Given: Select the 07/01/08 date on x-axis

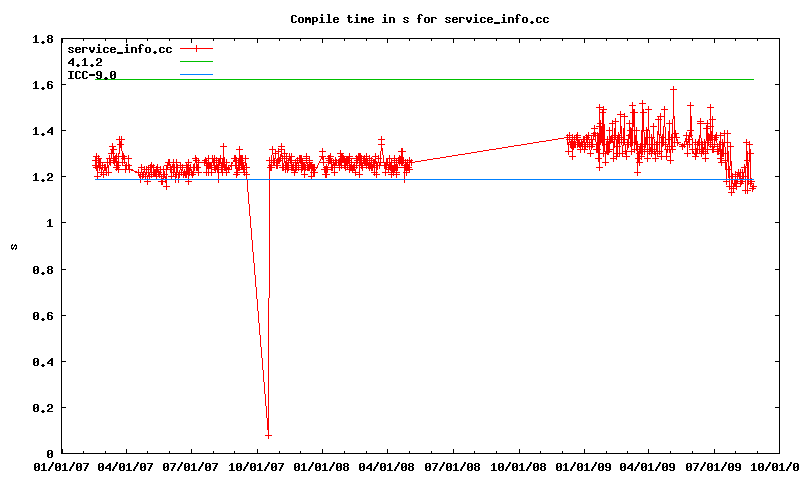Looking at the screenshot, I should click(x=453, y=466).
